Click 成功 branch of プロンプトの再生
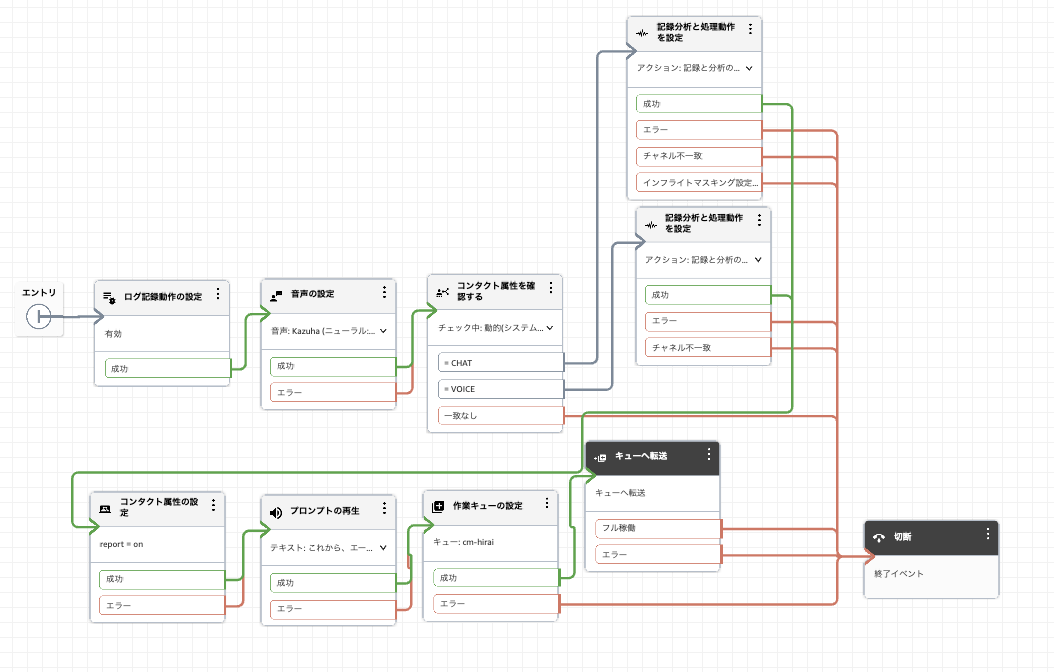 click(334, 583)
